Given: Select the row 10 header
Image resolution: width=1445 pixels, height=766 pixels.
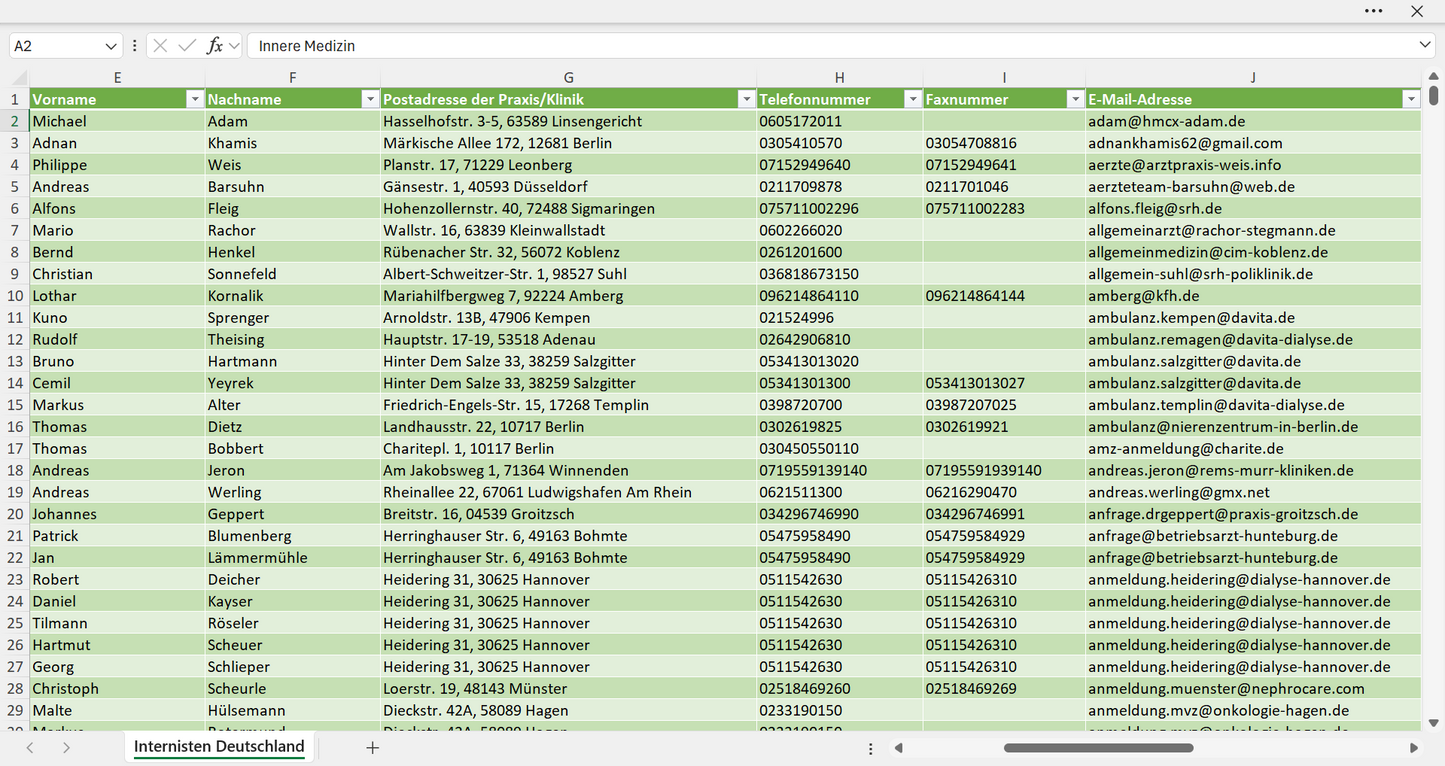Looking at the screenshot, I should tap(15, 296).
